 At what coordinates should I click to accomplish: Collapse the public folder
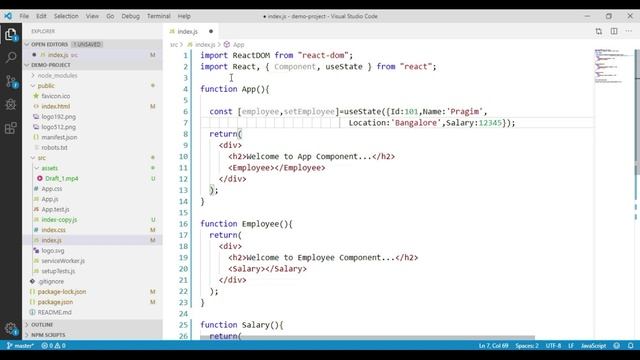pyautogui.click(x=46, y=86)
